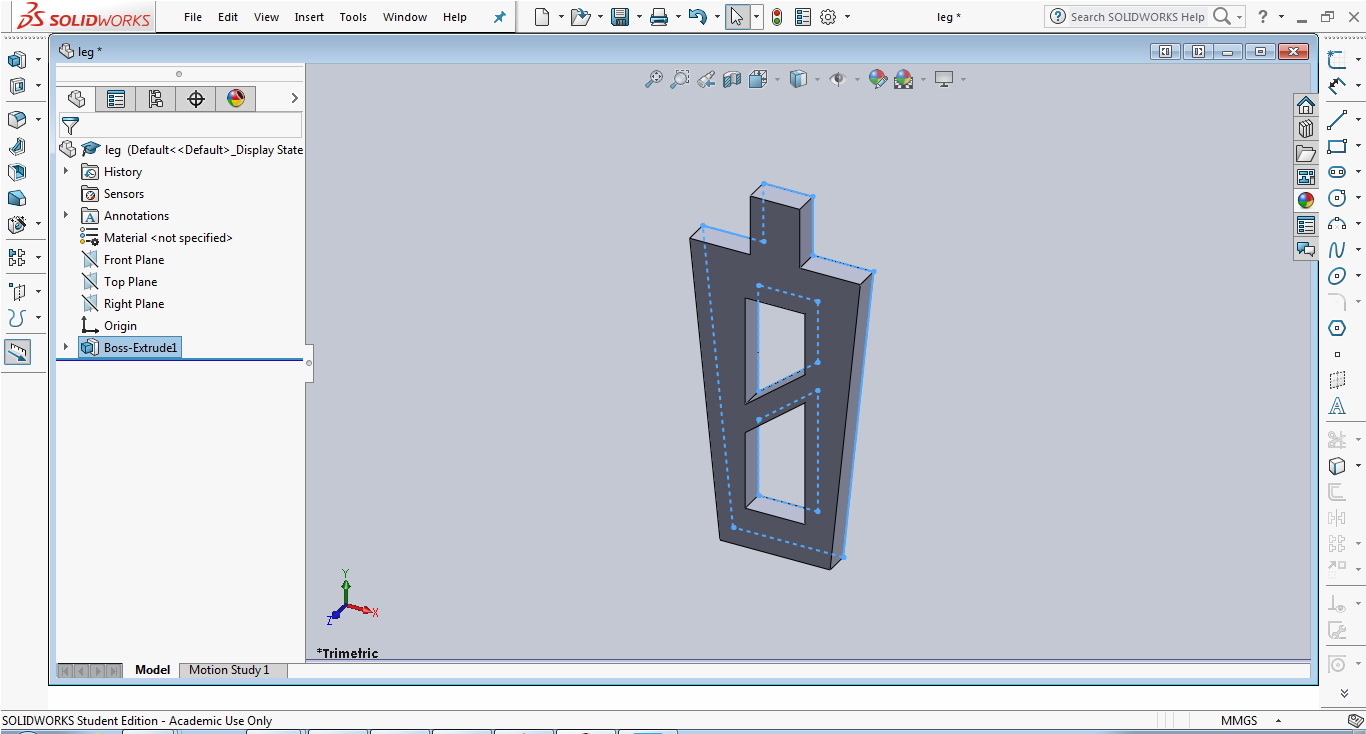Open SOLIDWORKS Resources home tab in task pane
This screenshot has width=1366, height=734.
click(1306, 105)
